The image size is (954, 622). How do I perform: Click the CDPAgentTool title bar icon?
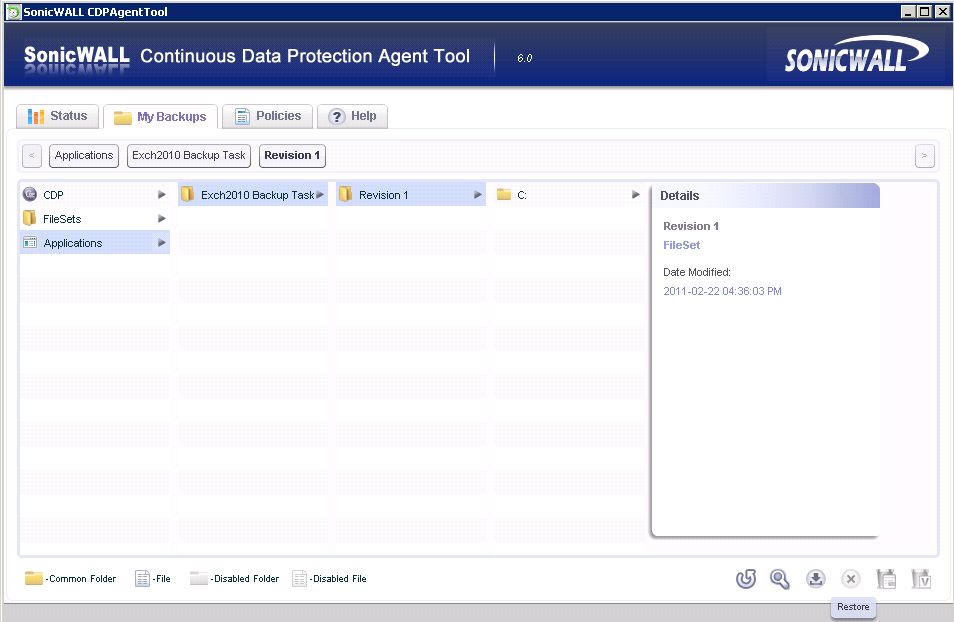13,12
